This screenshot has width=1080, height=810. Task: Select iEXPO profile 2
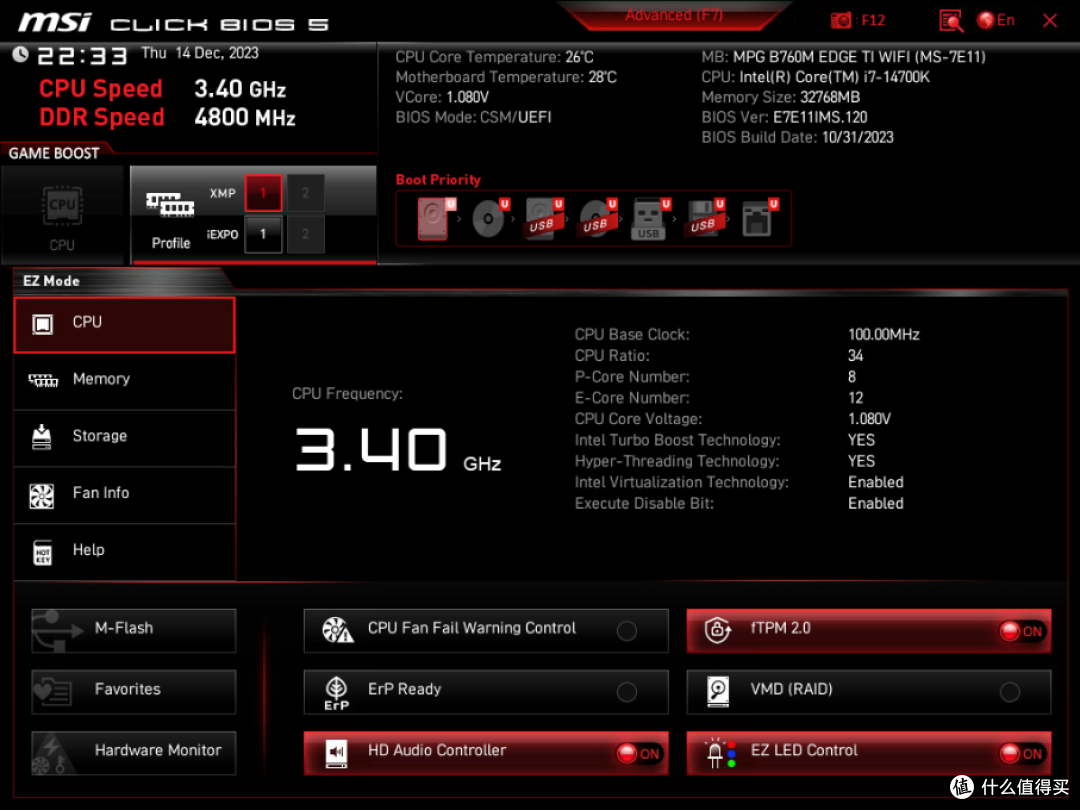[305, 234]
